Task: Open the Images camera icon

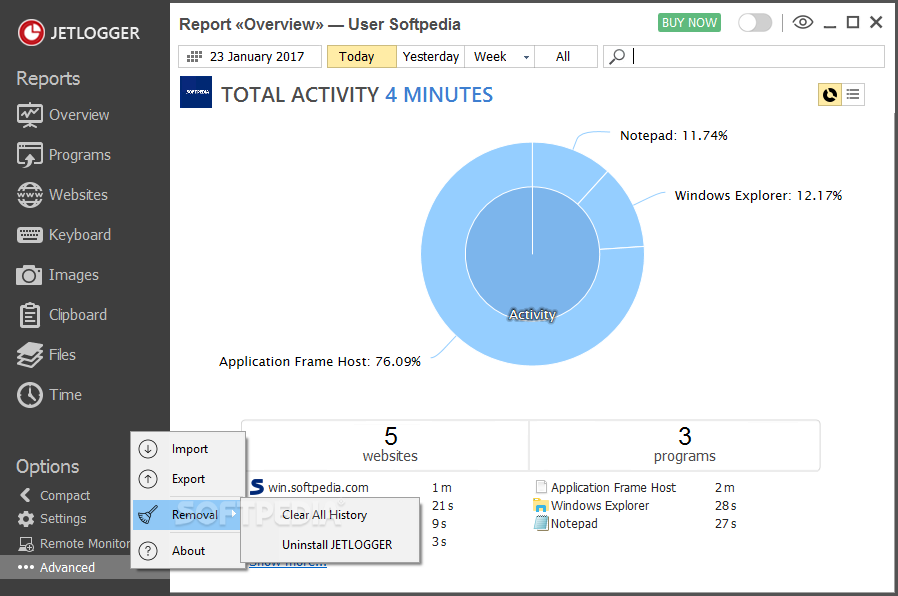Action: pyautogui.click(x=29, y=275)
